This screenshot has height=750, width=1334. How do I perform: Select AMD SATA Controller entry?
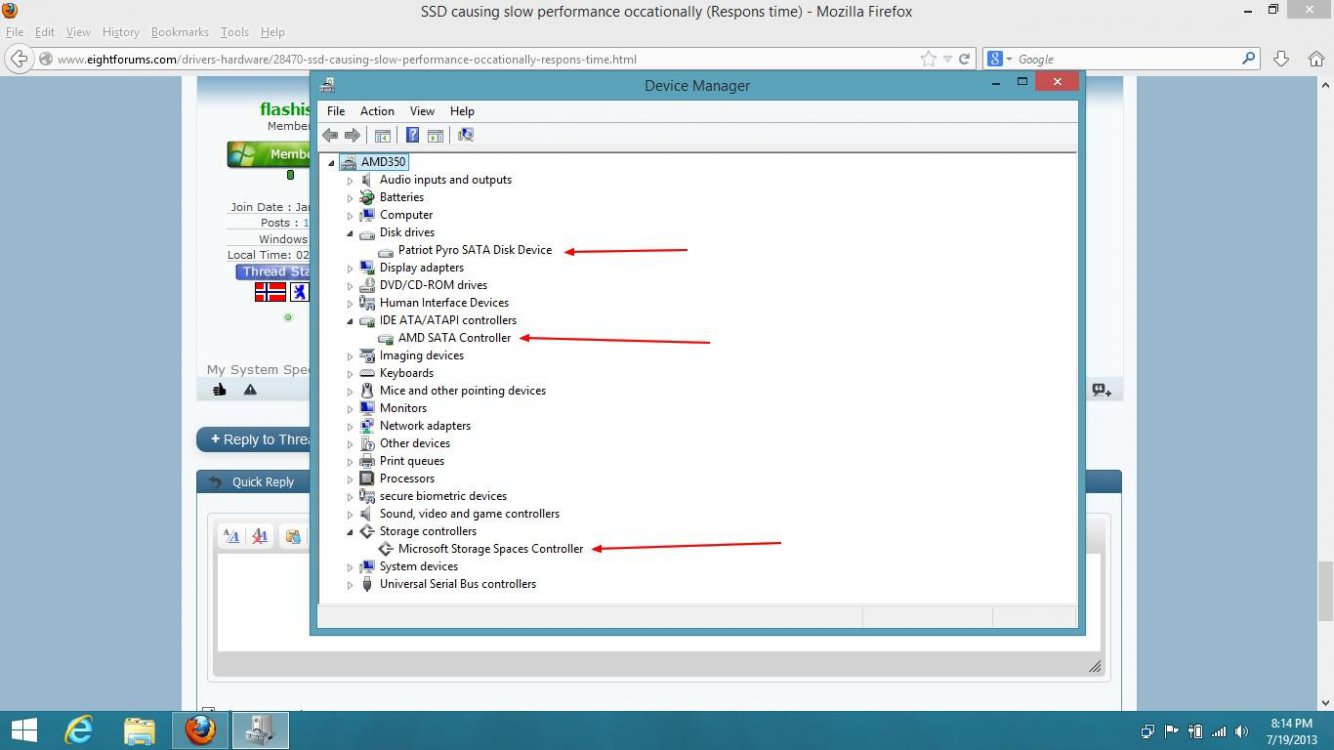(454, 338)
